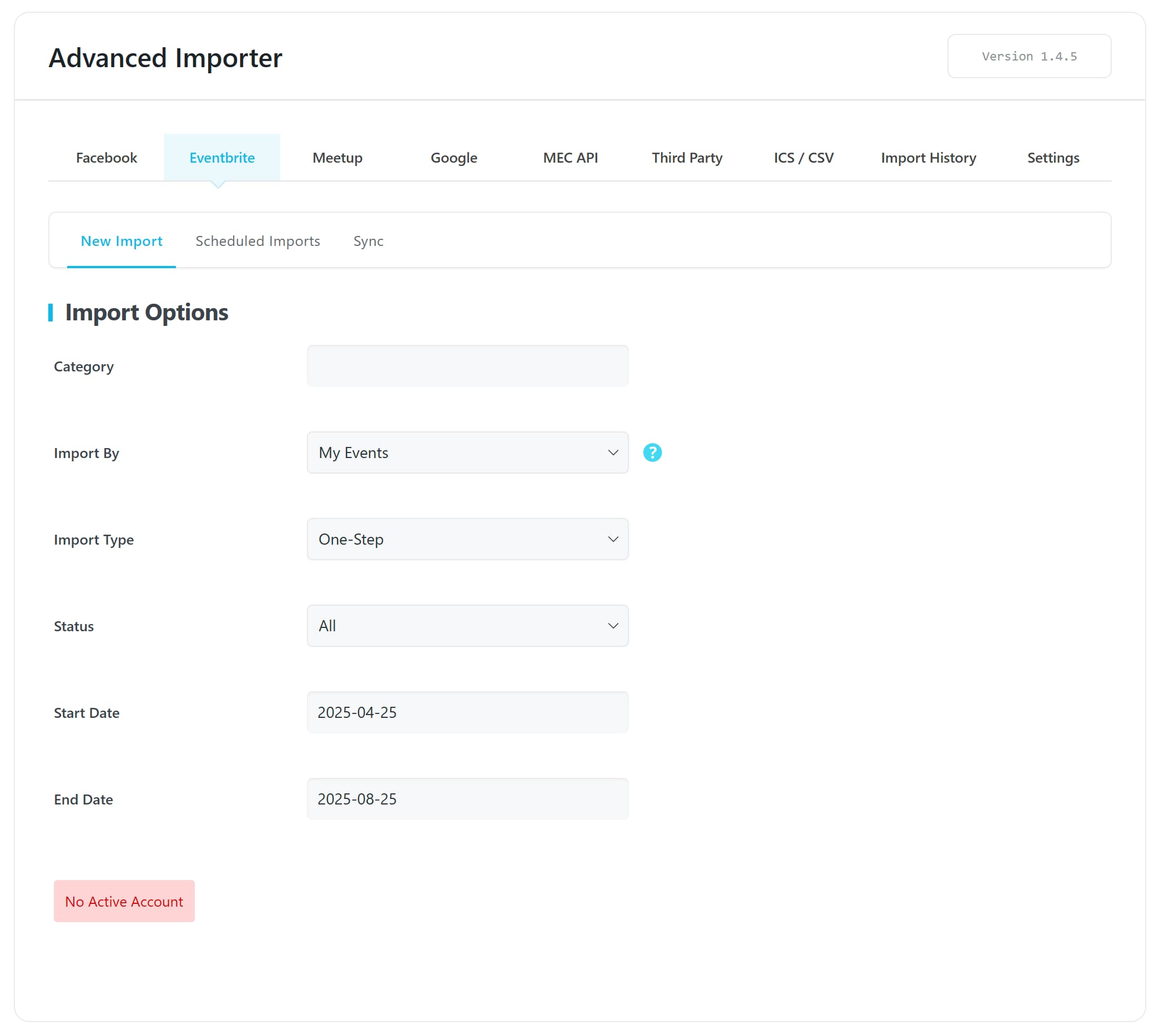The width and height of the screenshot is (1164, 1036).
Task: Click the Category input field
Action: coord(467,366)
